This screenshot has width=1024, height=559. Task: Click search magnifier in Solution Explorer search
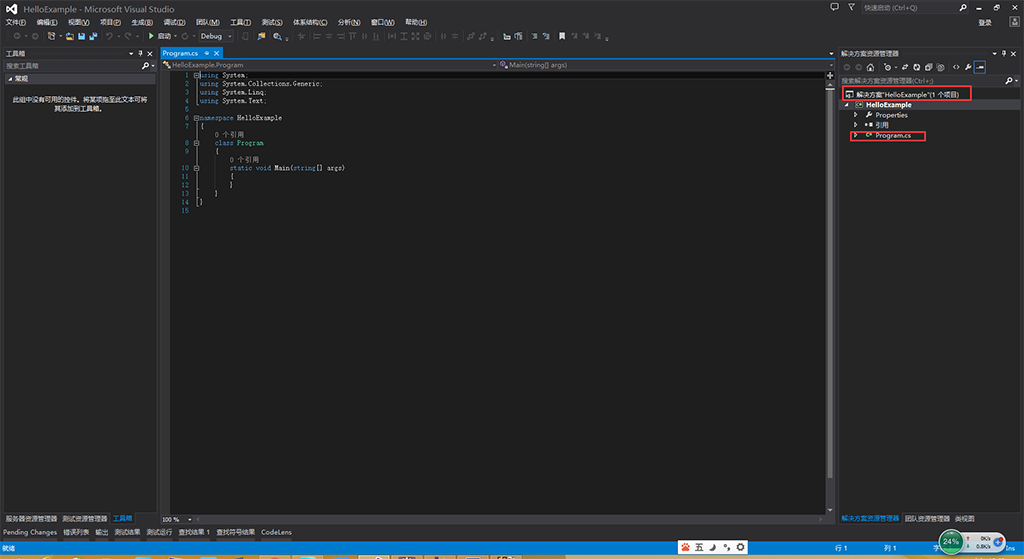pyautogui.click(x=1010, y=81)
